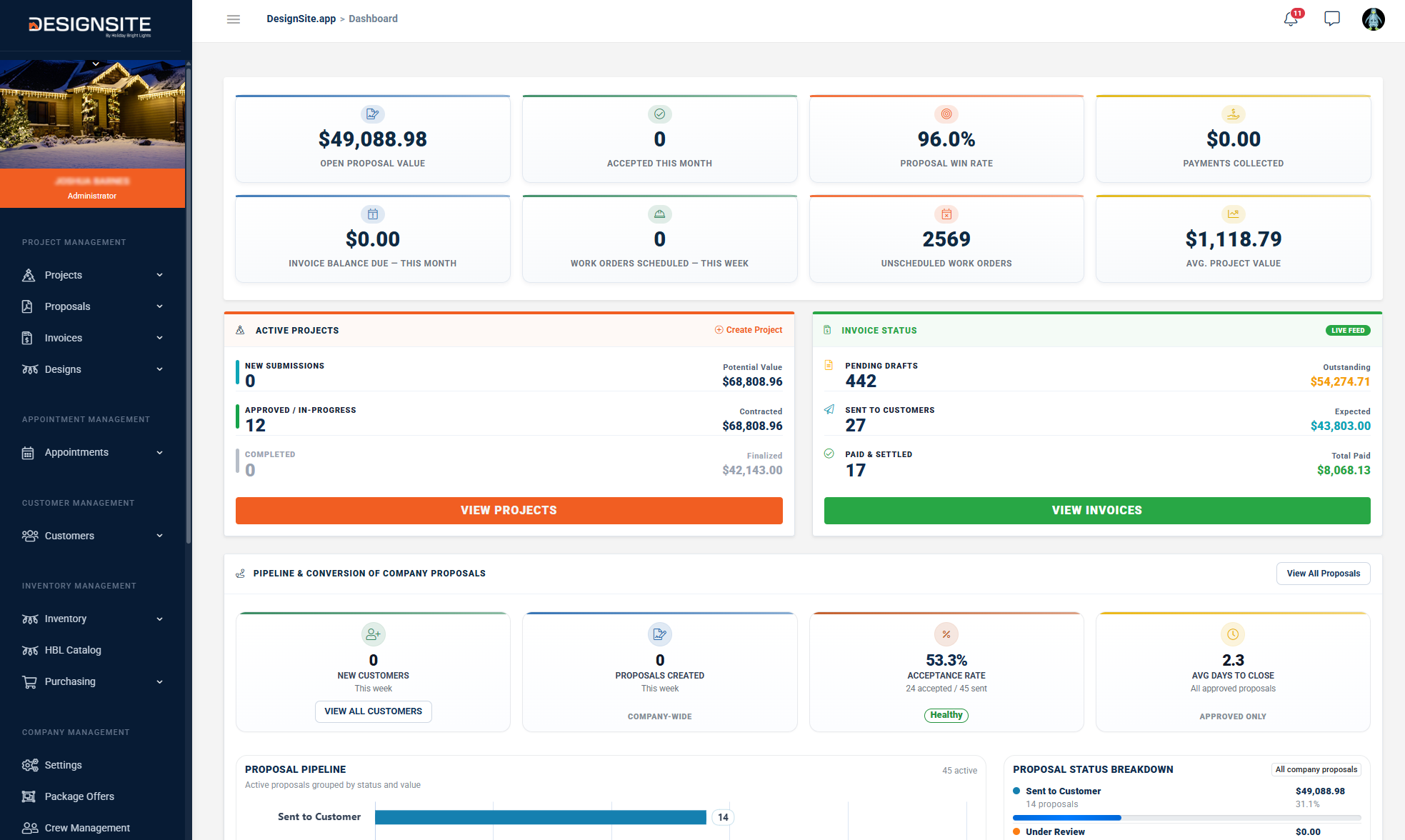This screenshot has height=840, width=1405.
Task: Click the Customers people icon
Action: click(x=30, y=536)
